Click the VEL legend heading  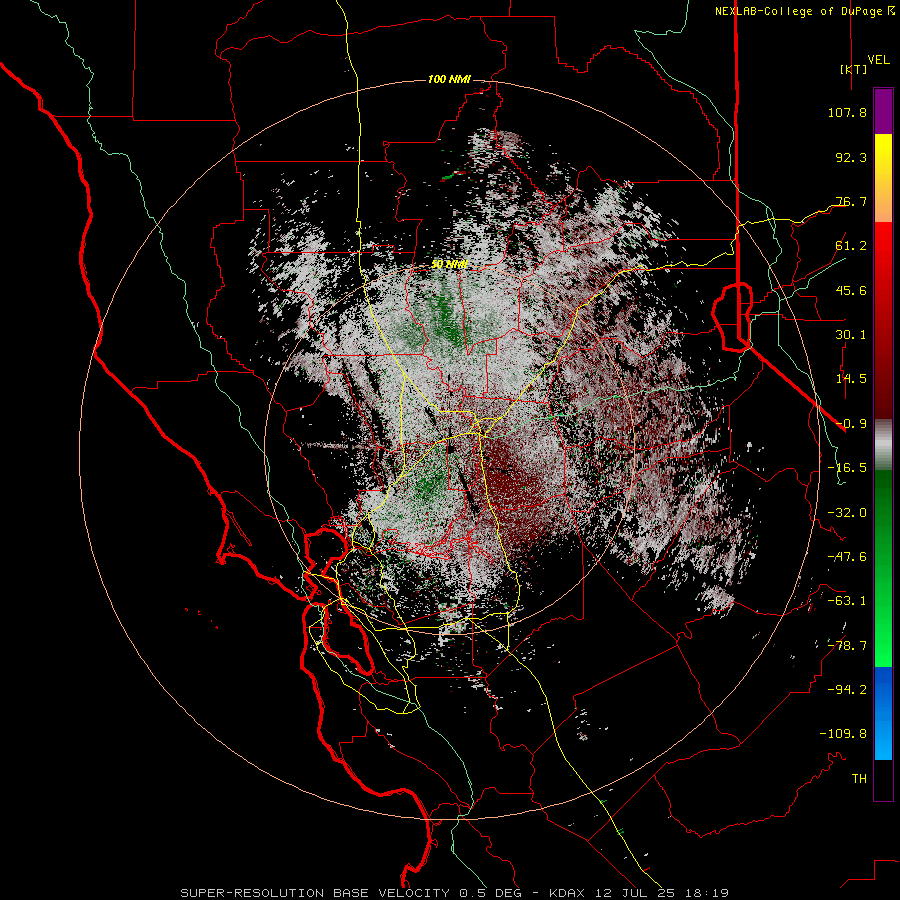[878, 60]
